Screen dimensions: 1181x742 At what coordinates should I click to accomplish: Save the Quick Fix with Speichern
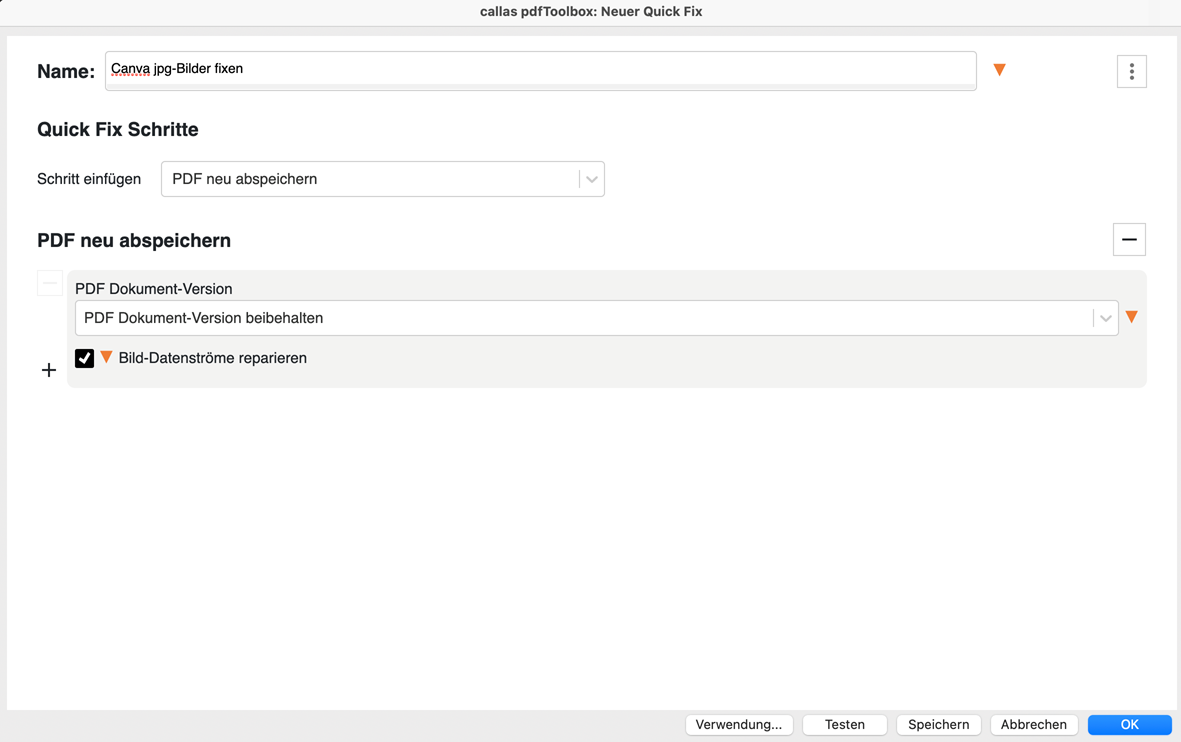[x=938, y=725]
